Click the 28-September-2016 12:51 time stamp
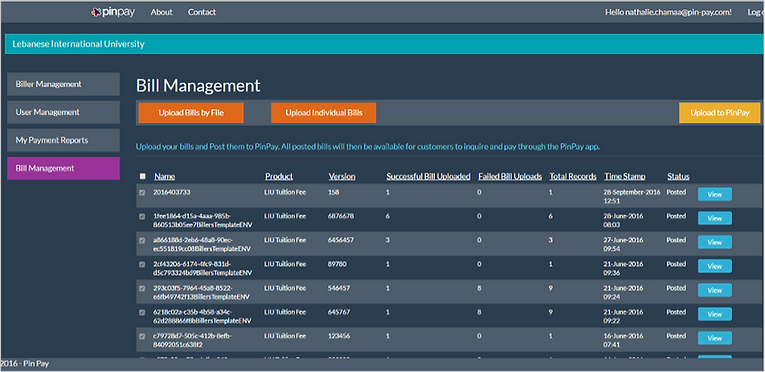 [632, 196]
